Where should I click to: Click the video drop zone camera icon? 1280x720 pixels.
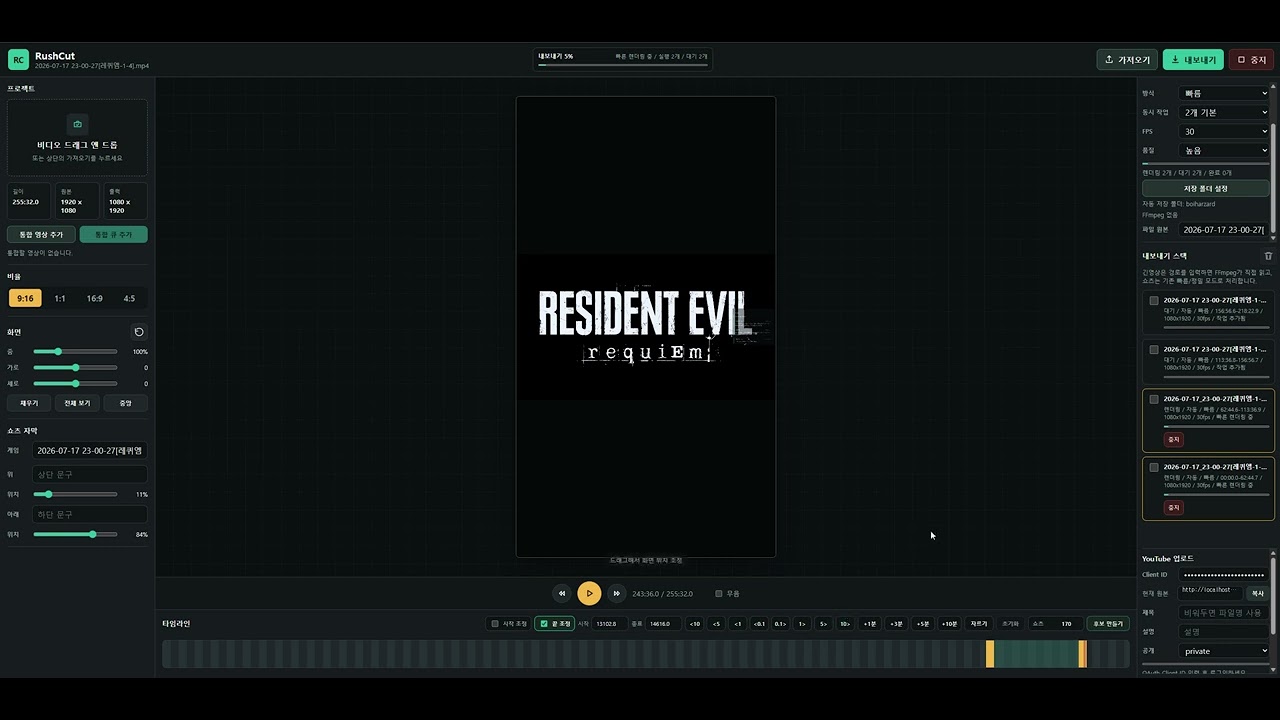[77, 124]
